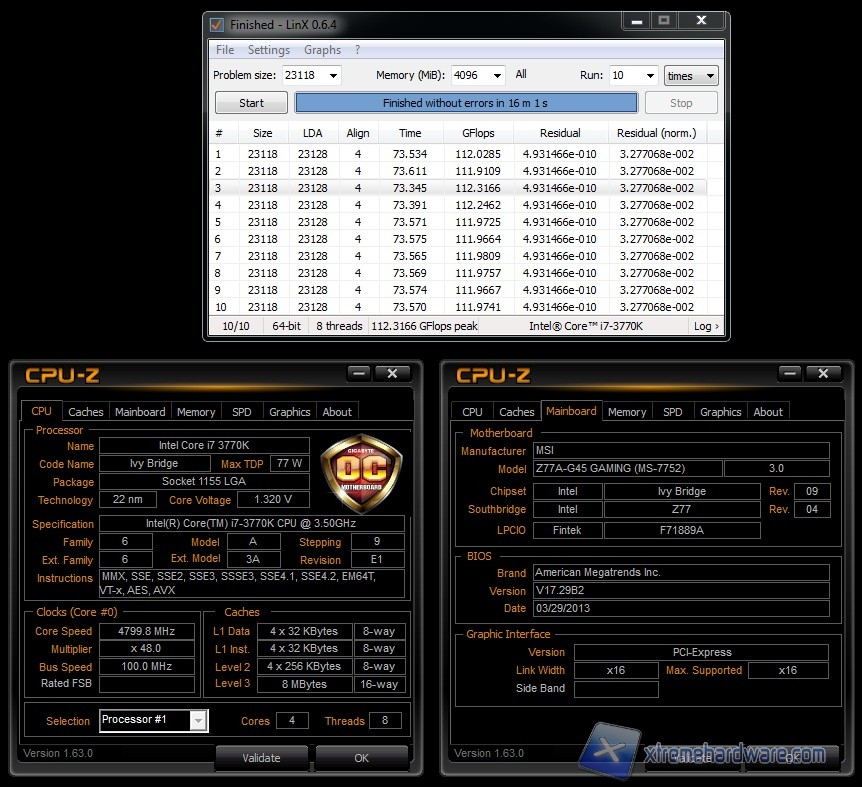The height and width of the screenshot is (787, 862).
Task: Click the CPU-Z logo on the left window
Action: [x=61, y=375]
